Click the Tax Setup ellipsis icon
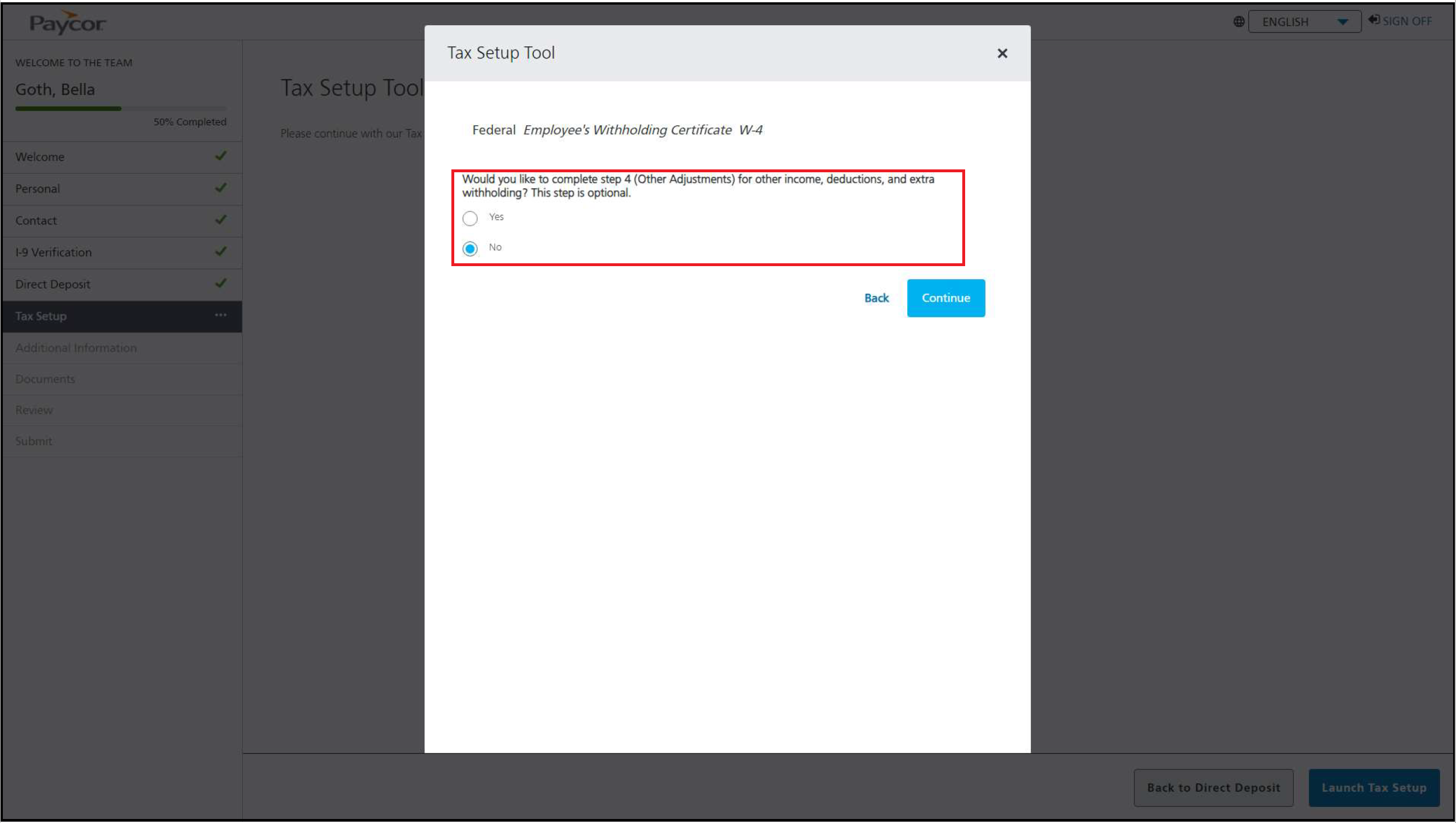 click(x=221, y=315)
